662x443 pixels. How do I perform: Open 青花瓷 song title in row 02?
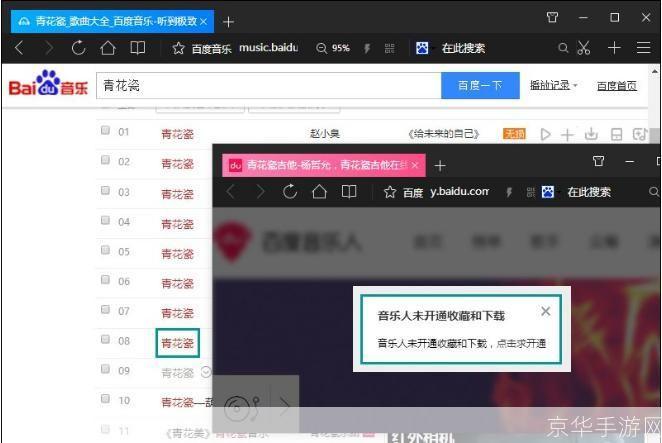point(177,164)
